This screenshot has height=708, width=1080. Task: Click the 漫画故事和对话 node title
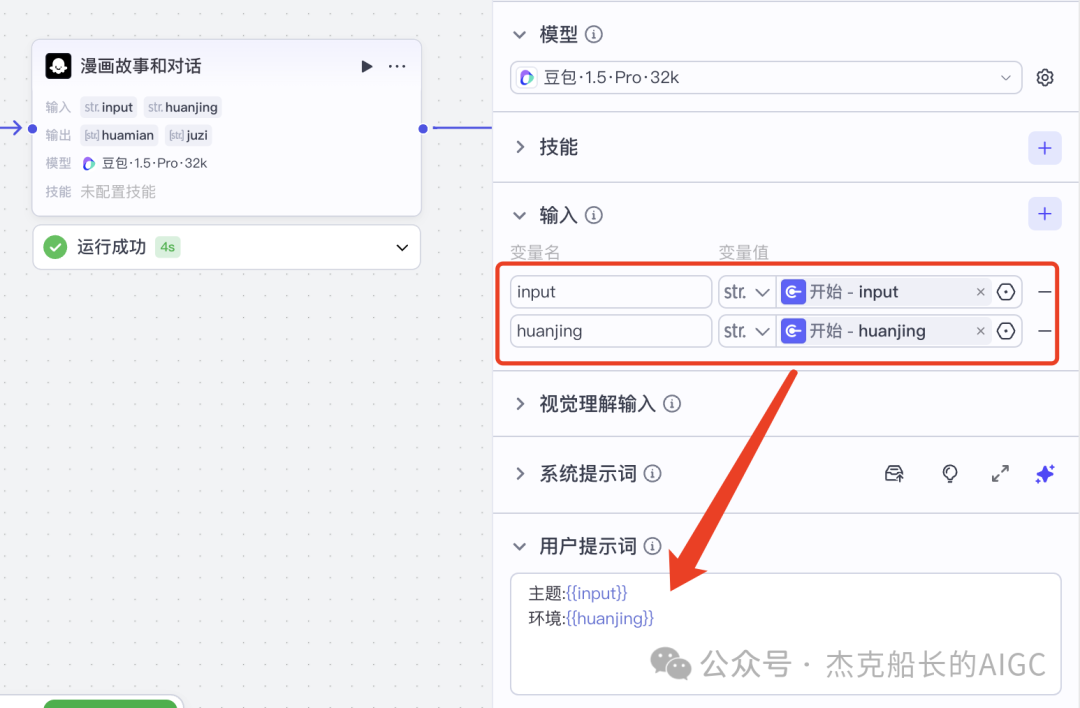point(141,66)
